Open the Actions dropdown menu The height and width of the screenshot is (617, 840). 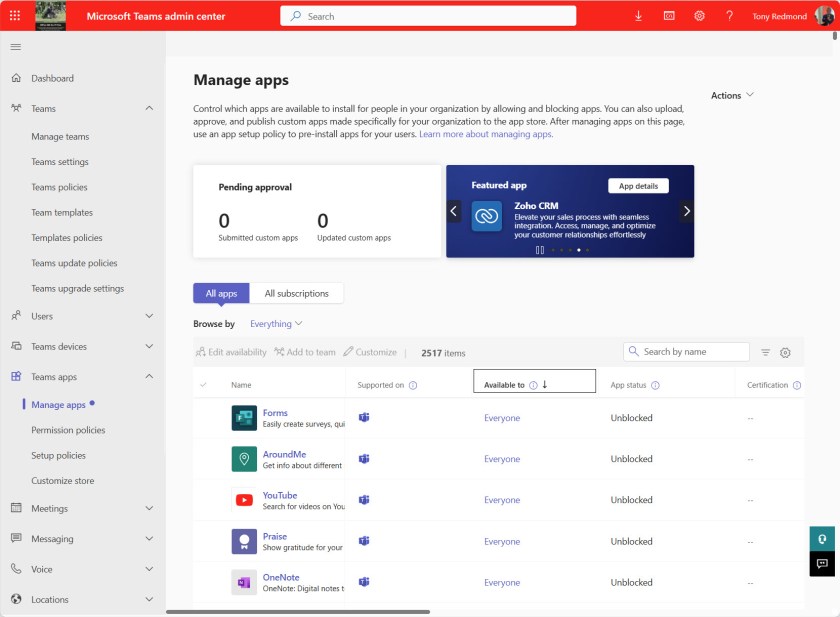[x=732, y=95]
